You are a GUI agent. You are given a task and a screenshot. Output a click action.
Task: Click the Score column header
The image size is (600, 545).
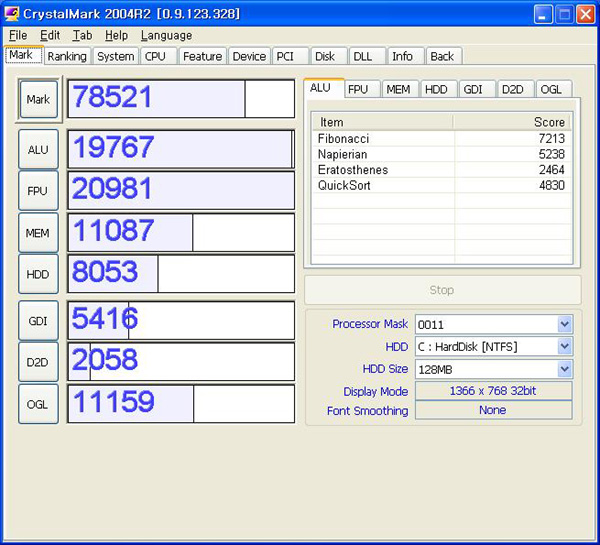[512, 122]
